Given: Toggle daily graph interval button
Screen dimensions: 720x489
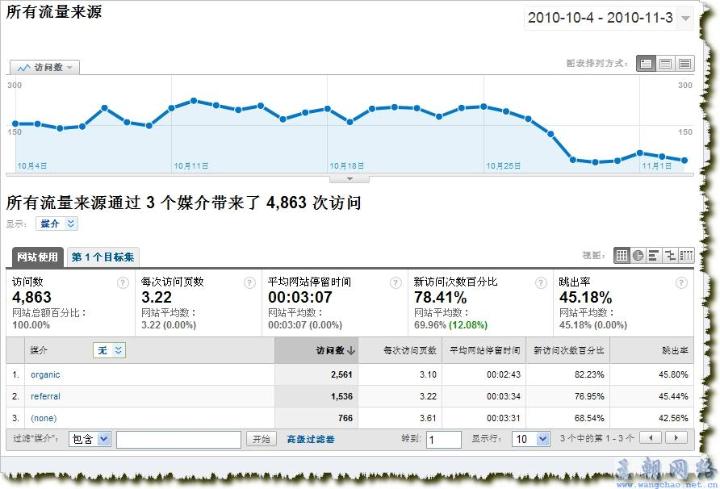Looking at the screenshot, I should (x=646, y=63).
